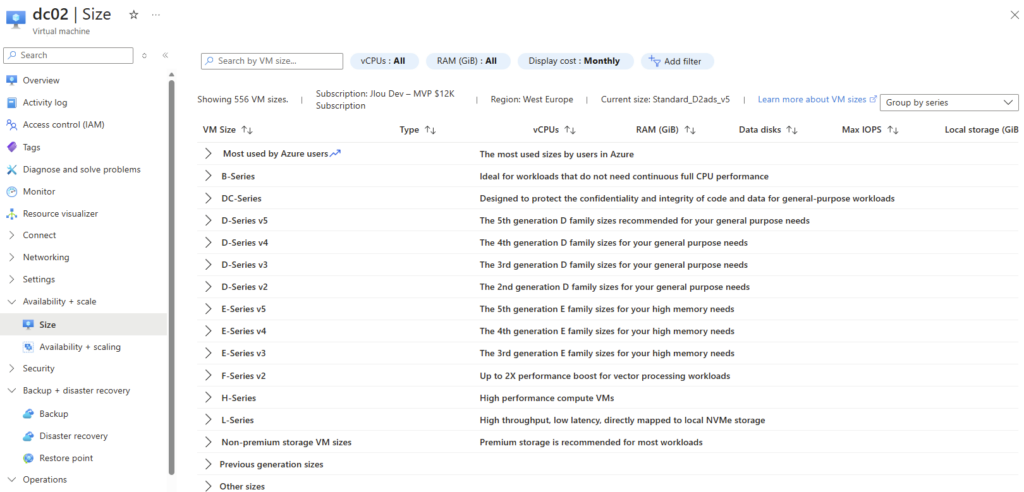The width and height of the screenshot is (1024, 492).
Task: Click the favorite star icon beside dc02 Size
Action: (134, 14)
